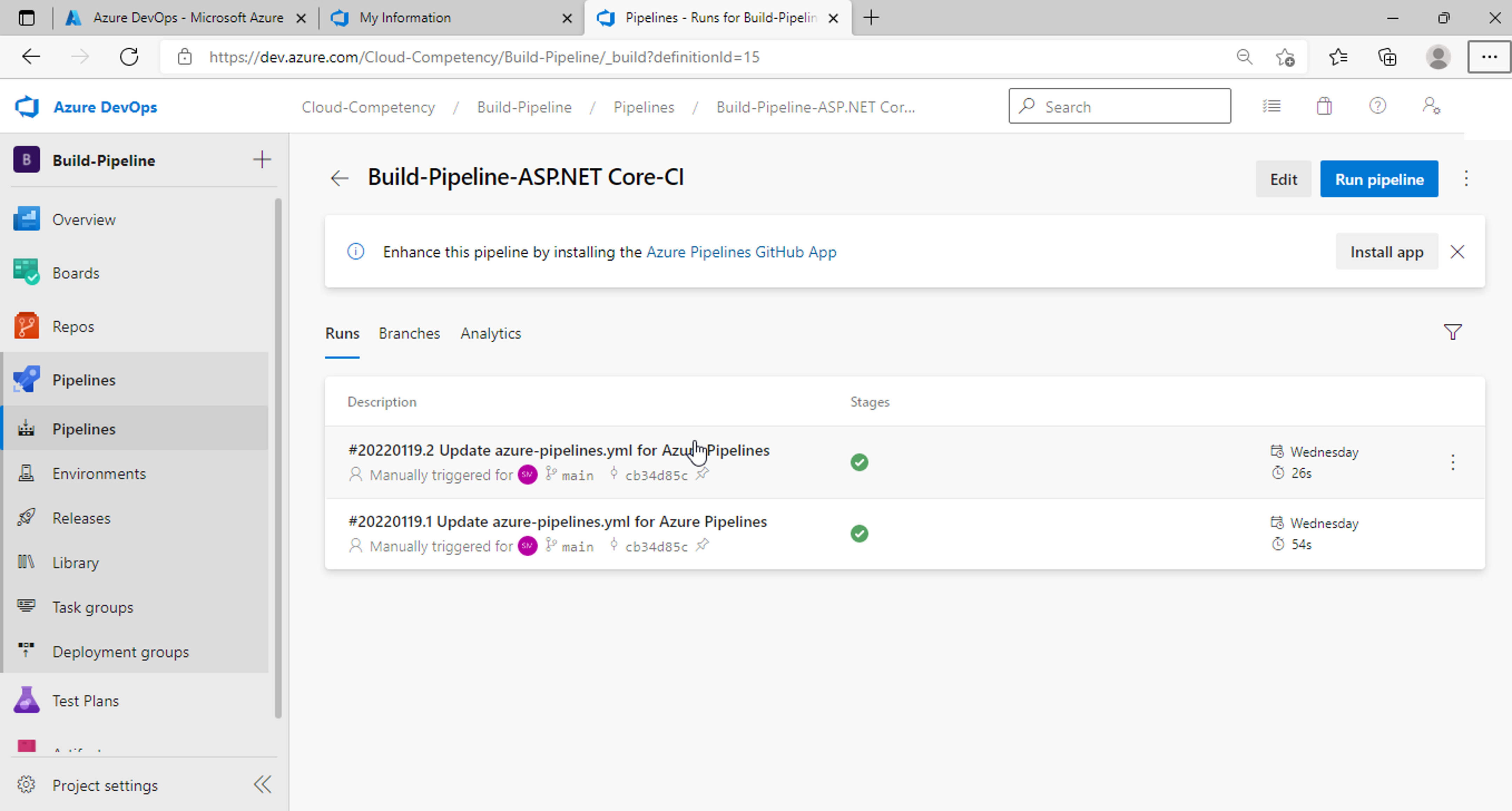Screen dimensions: 1512x811
Task: Switch to the Runs tab
Action: [x=342, y=333]
